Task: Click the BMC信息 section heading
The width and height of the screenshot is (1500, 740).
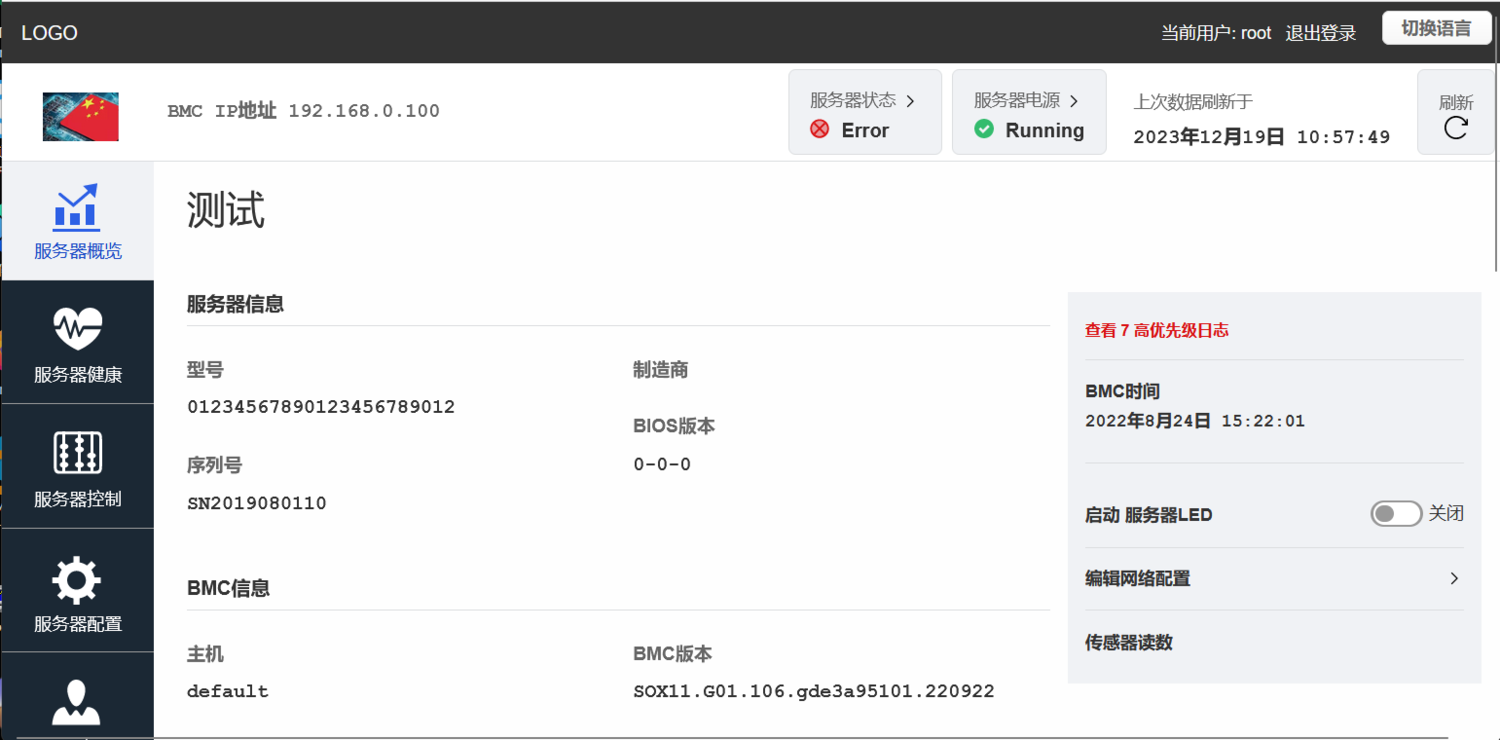Action: pyautogui.click(x=228, y=588)
